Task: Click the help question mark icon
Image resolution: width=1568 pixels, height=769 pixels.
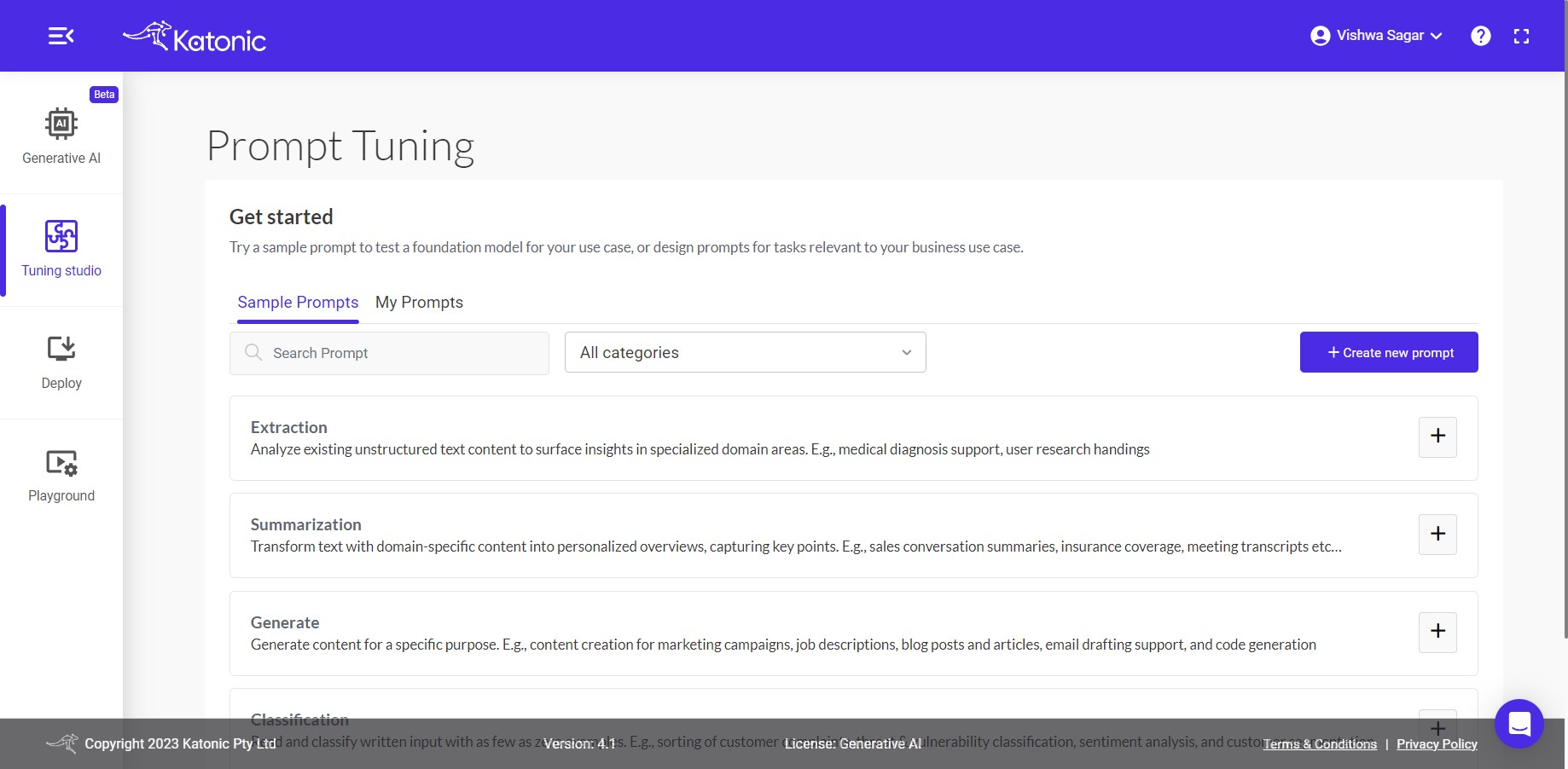Action: point(1481,36)
